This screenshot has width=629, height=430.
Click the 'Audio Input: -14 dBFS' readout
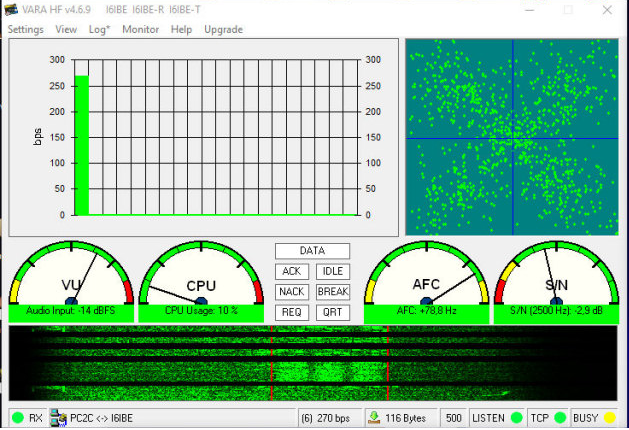click(x=71, y=310)
